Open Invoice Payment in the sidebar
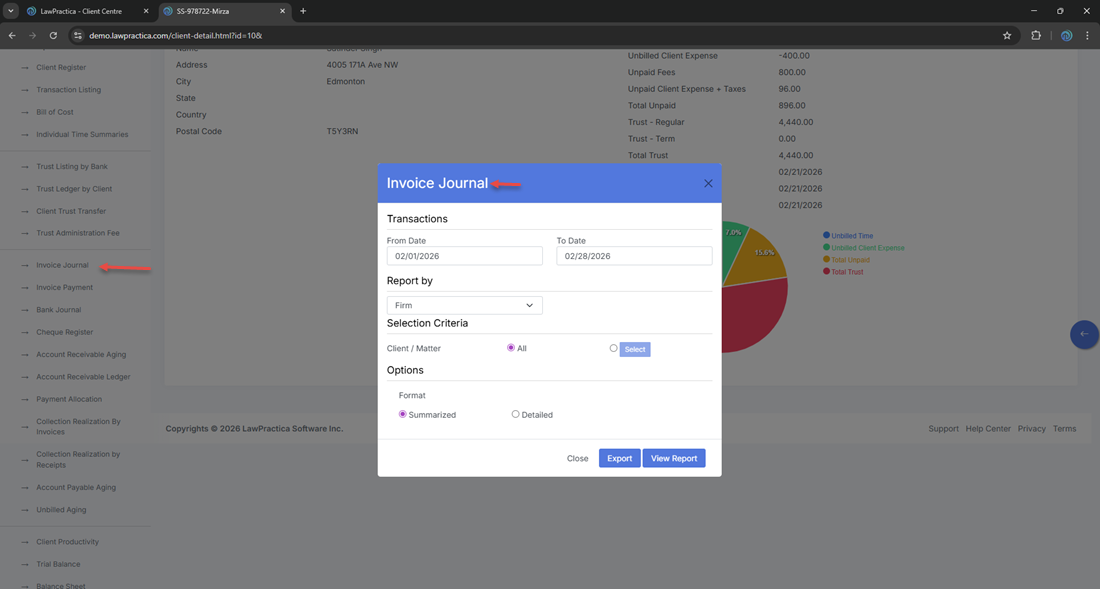The height and width of the screenshot is (589, 1100). (x=64, y=288)
